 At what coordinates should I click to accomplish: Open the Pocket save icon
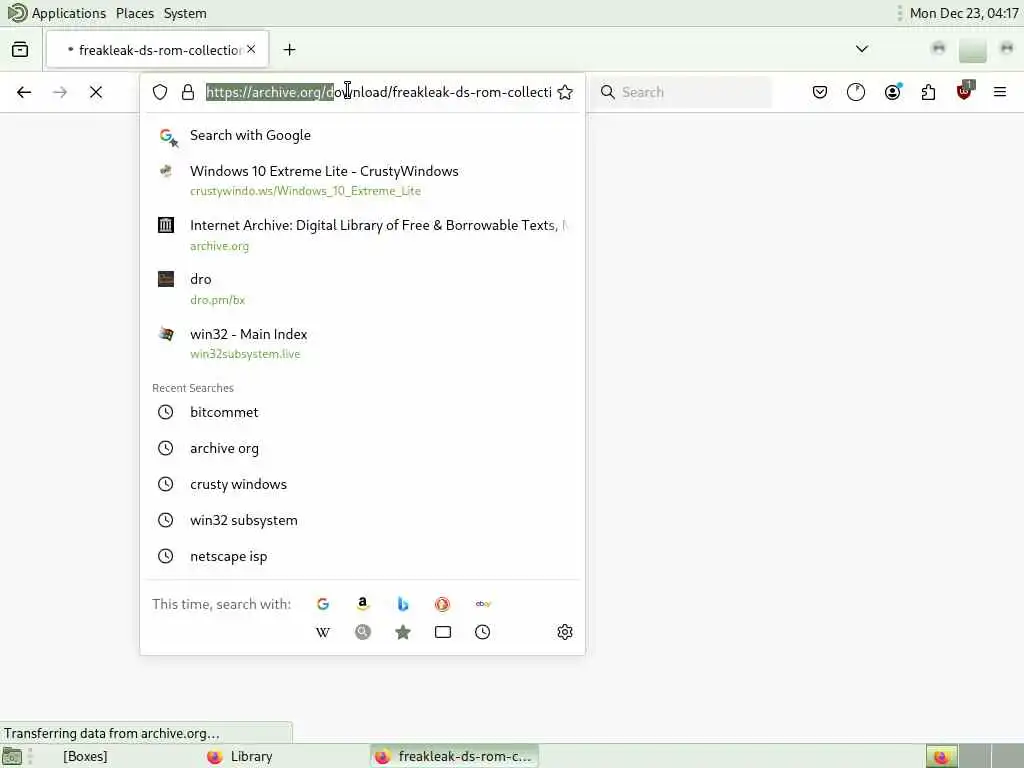820,92
